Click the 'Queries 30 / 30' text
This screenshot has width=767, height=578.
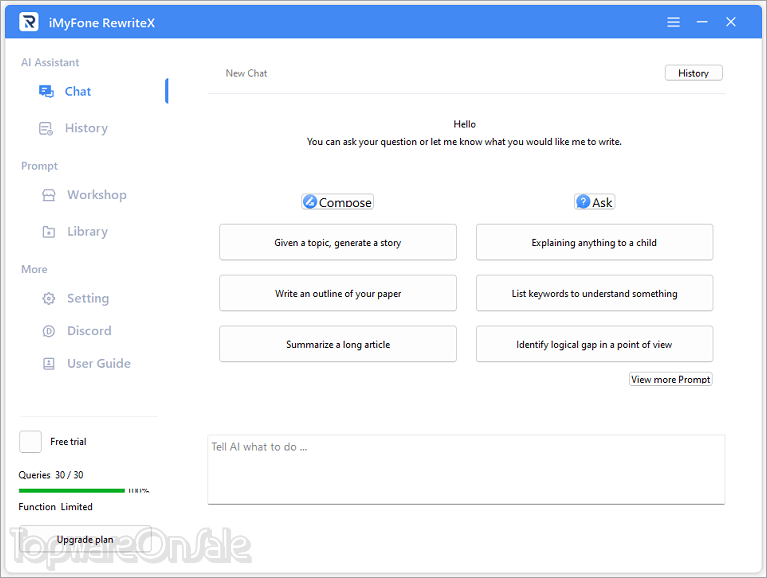point(51,475)
